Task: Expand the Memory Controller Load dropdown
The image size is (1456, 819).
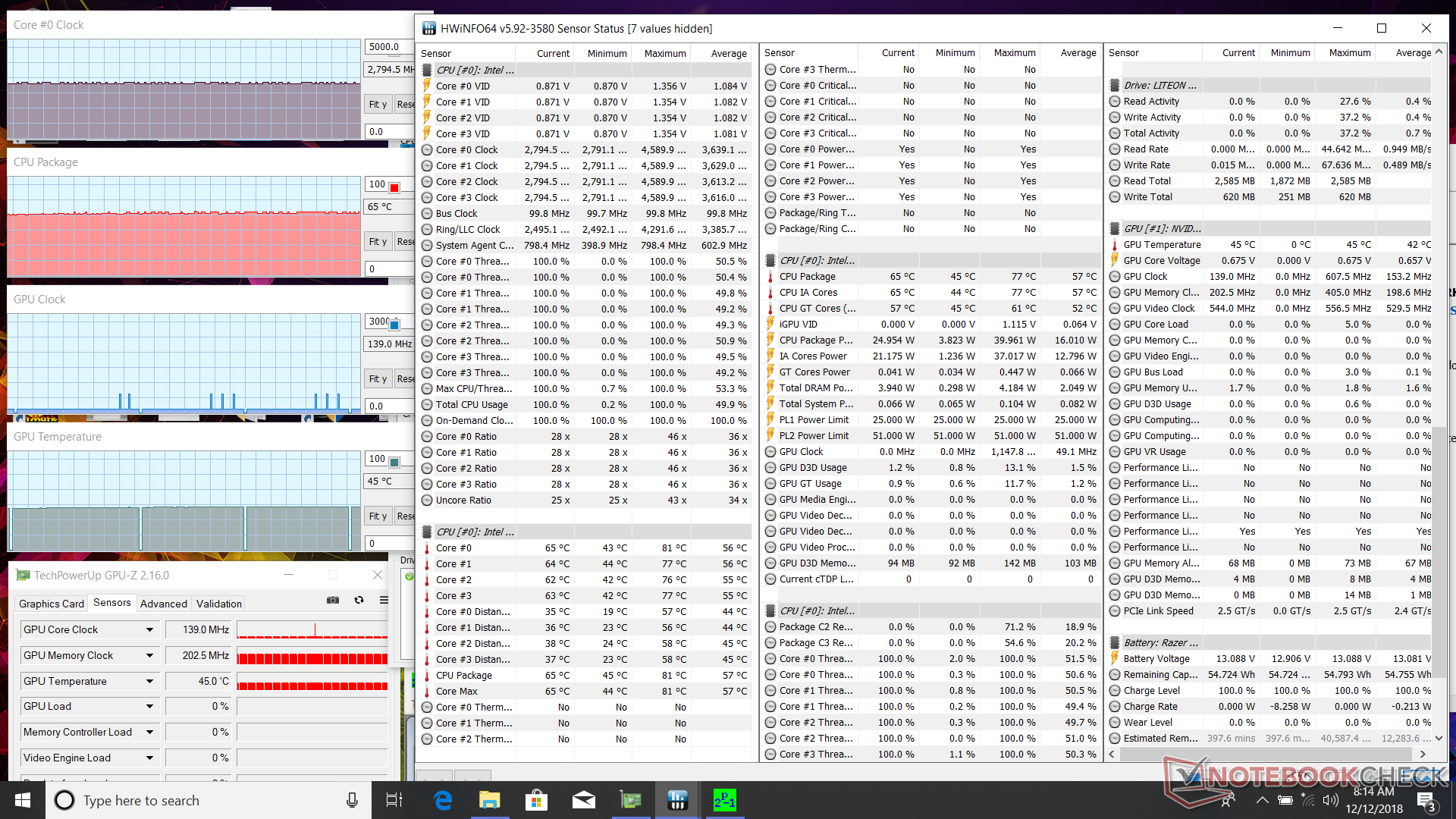Action: pyautogui.click(x=149, y=733)
